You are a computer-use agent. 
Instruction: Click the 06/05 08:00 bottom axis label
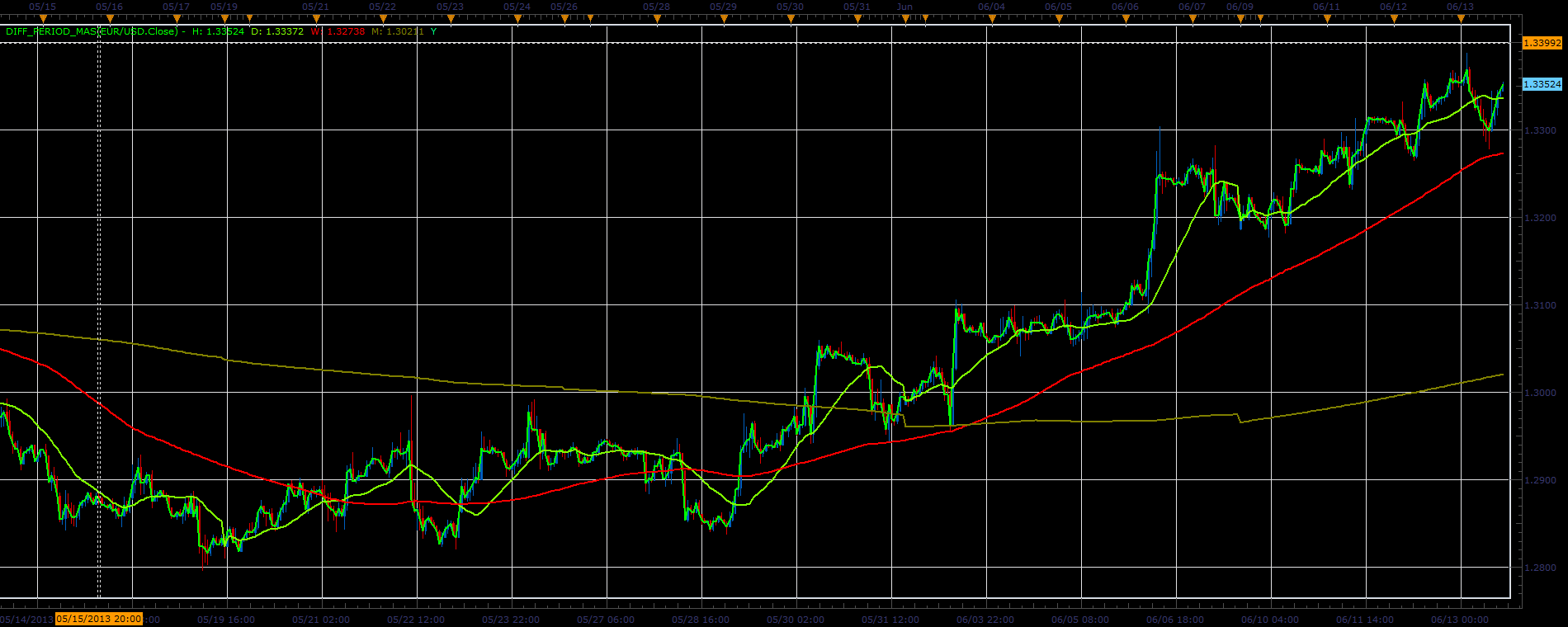[x=1080, y=620]
